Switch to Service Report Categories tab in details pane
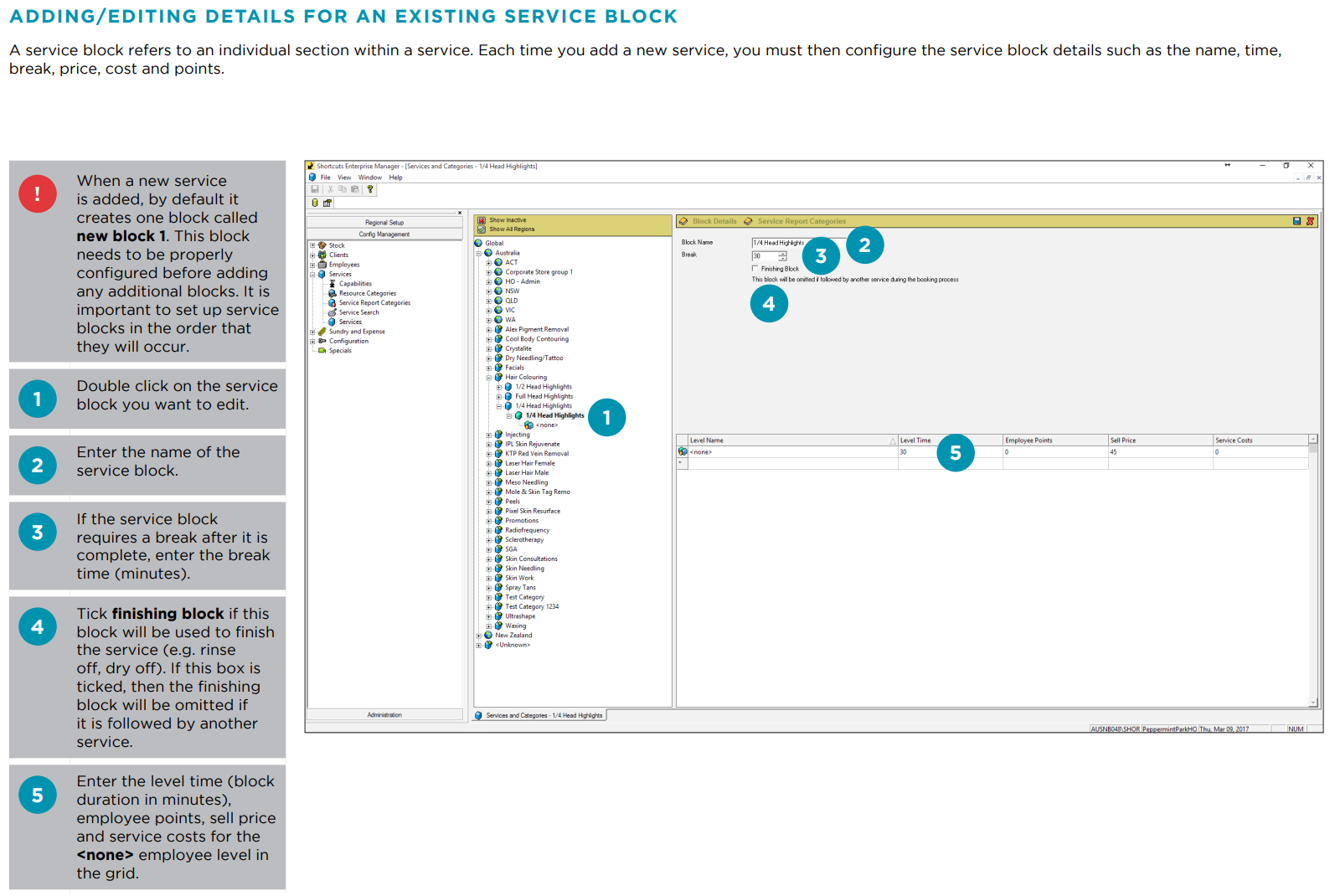 click(795, 221)
